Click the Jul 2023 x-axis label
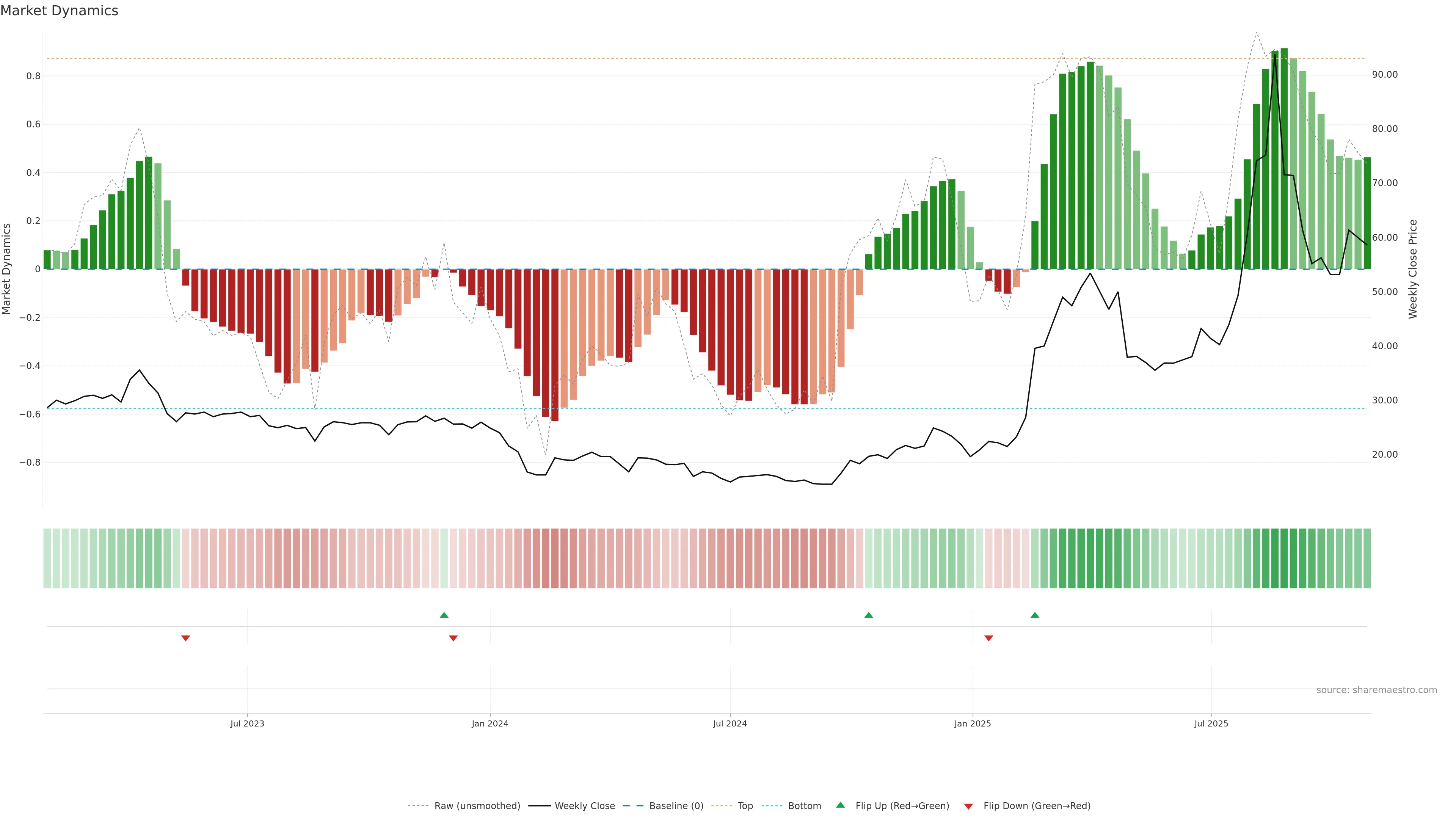This screenshot has width=1456, height=819. (247, 723)
